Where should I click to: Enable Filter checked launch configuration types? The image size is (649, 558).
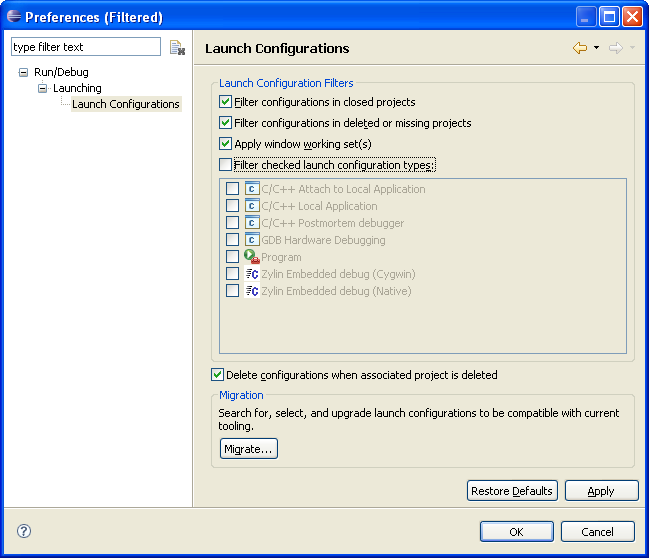click(x=225, y=165)
